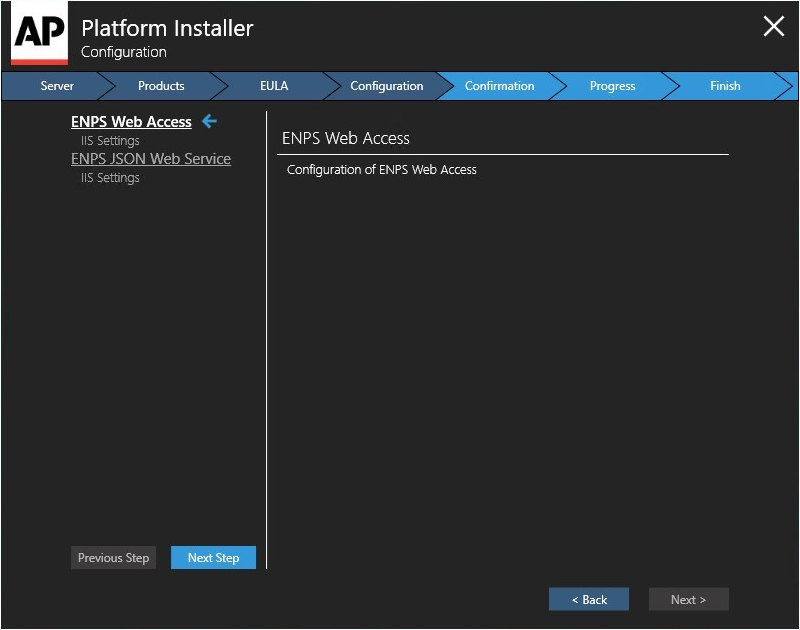The image size is (800, 630).
Task: Open IIS Settings under ENPS Web Access
Action: pos(110,140)
